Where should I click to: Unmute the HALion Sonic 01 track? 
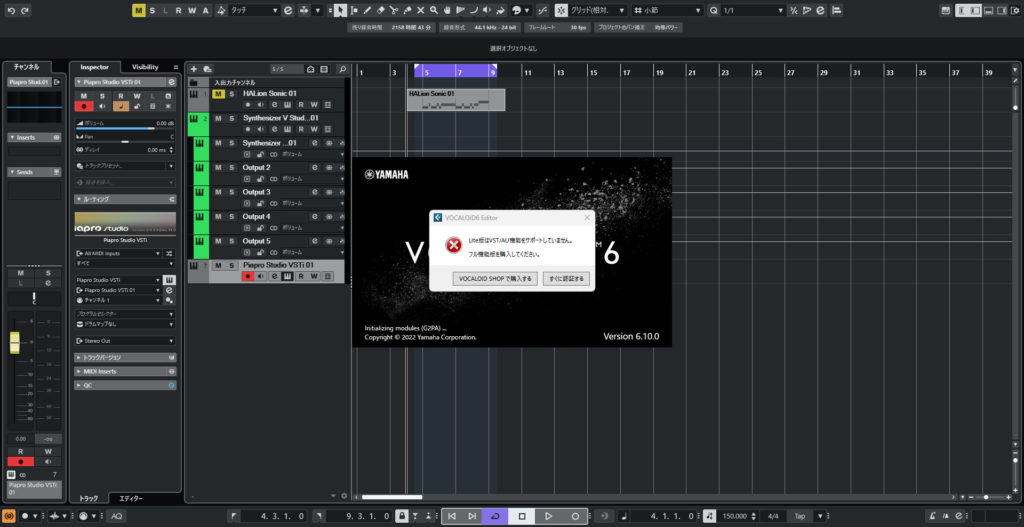pos(218,94)
